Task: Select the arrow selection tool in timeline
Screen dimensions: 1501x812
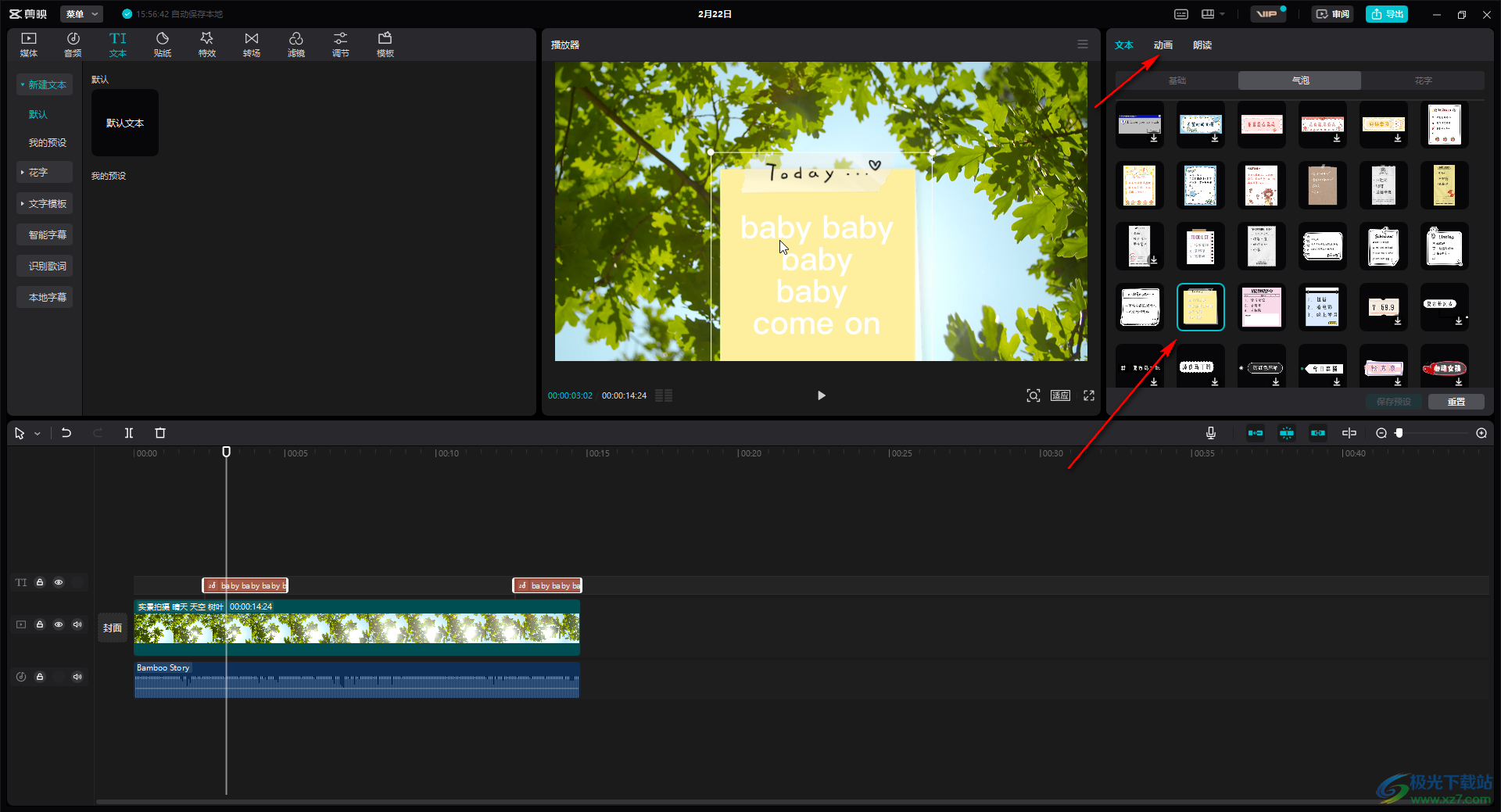Action: pyautogui.click(x=20, y=433)
